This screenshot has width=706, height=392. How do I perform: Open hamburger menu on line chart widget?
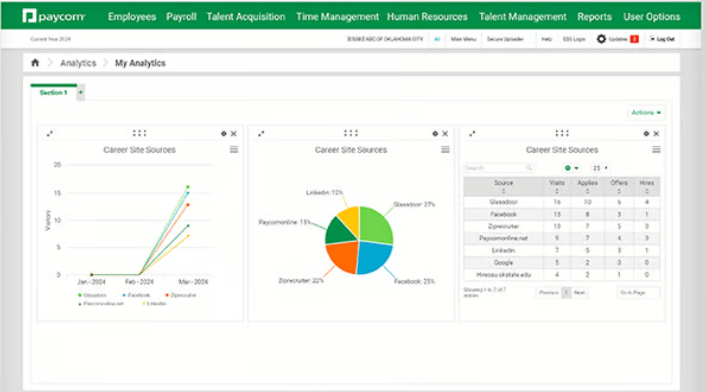click(x=234, y=149)
